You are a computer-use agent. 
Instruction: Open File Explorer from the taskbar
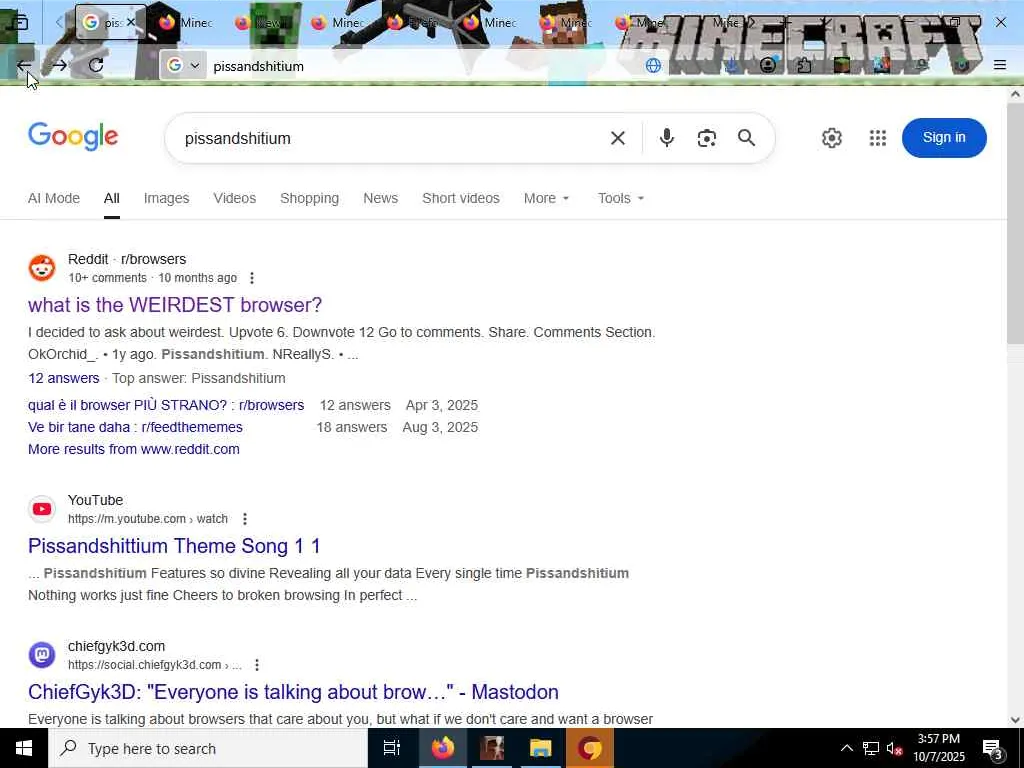(540, 748)
